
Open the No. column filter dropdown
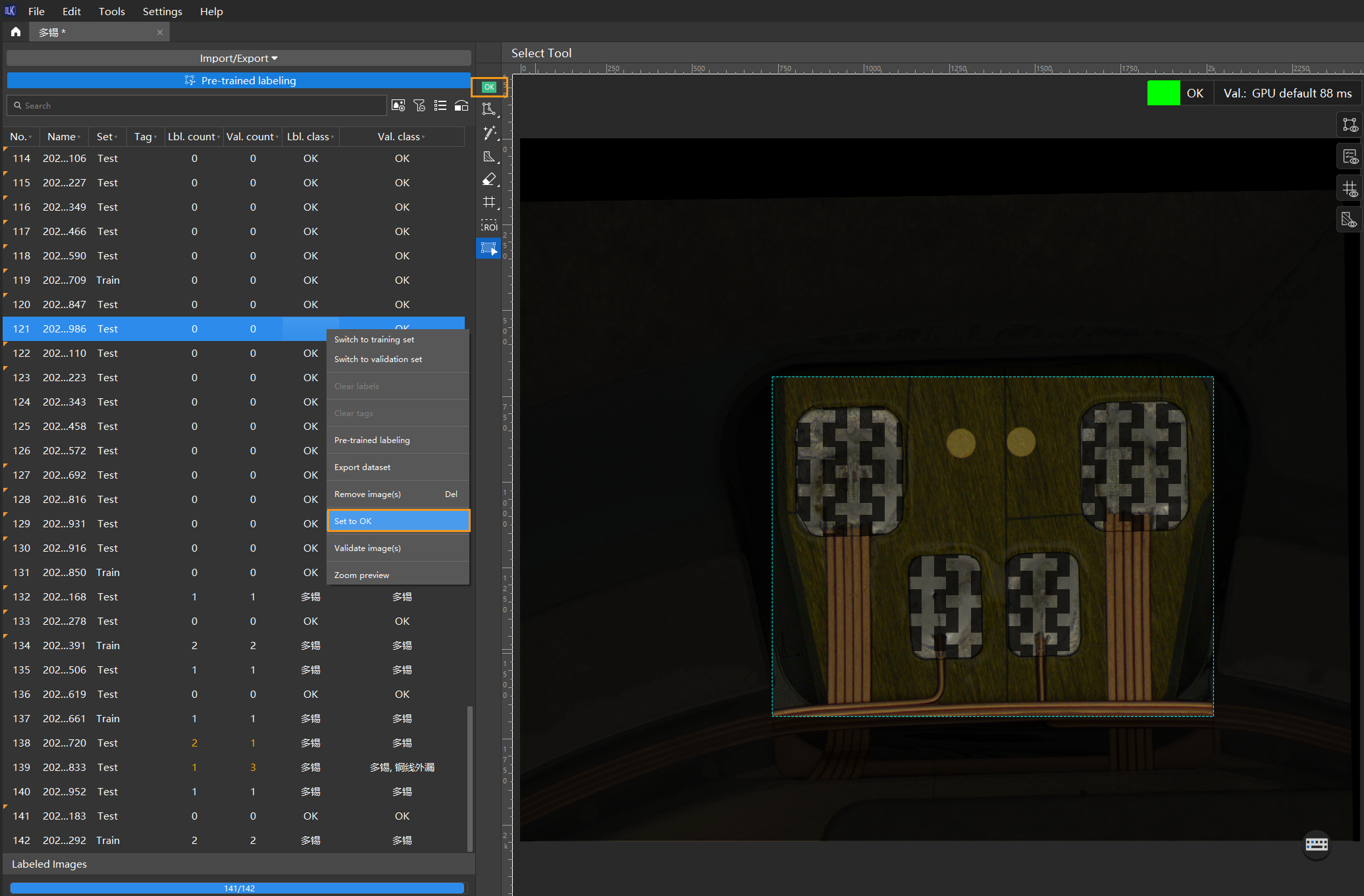tap(31, 137)
